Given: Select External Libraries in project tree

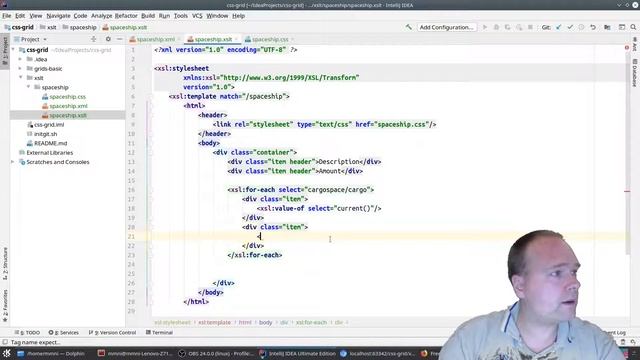Looking at the screenshot, I should click(49, 153).
